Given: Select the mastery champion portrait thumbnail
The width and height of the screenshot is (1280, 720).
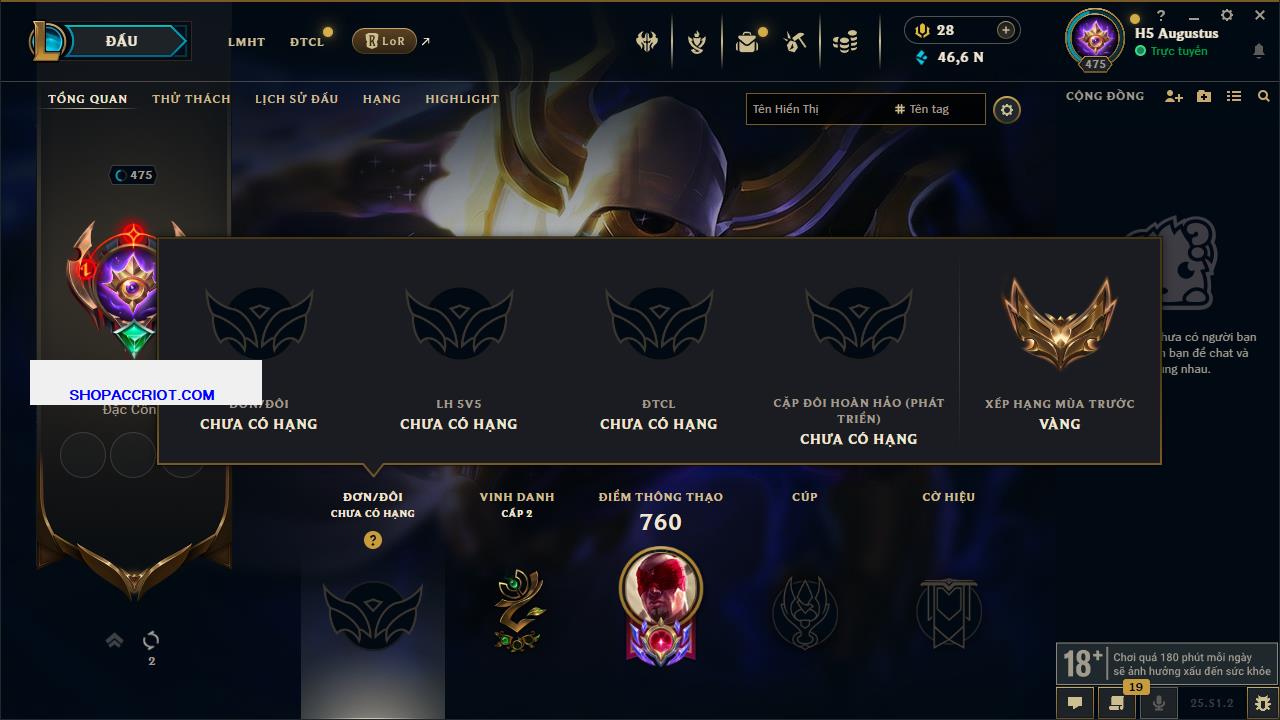Looking at the screenshot, I should coord(661,587).
